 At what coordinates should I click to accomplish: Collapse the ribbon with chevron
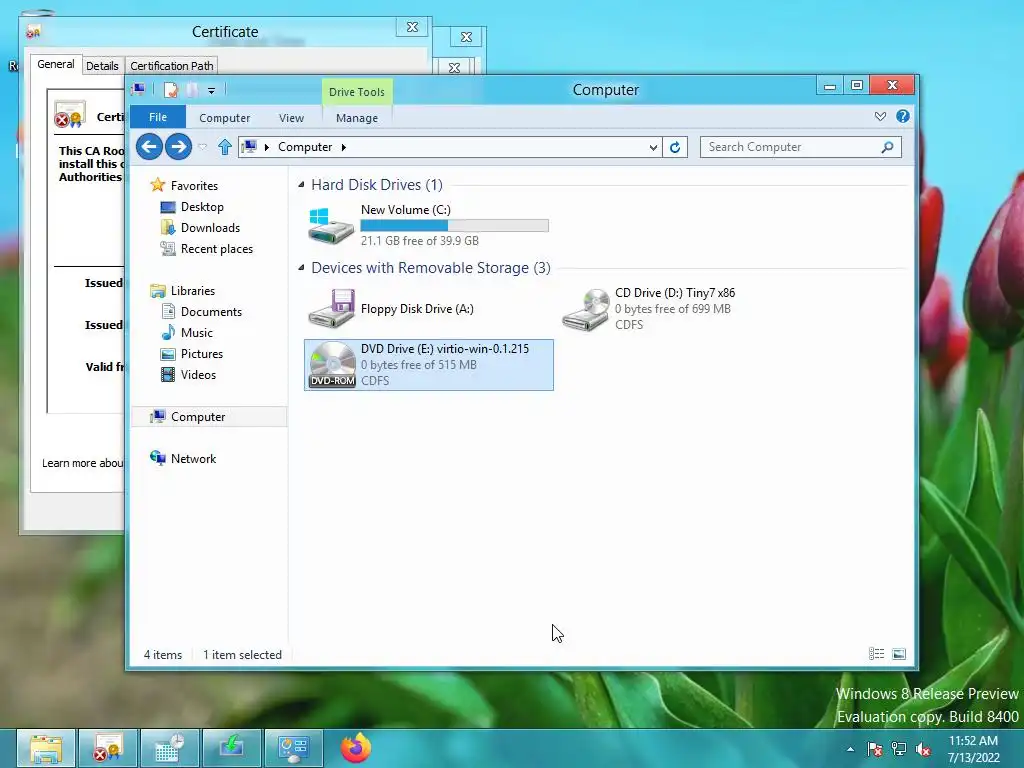point(880,116)
